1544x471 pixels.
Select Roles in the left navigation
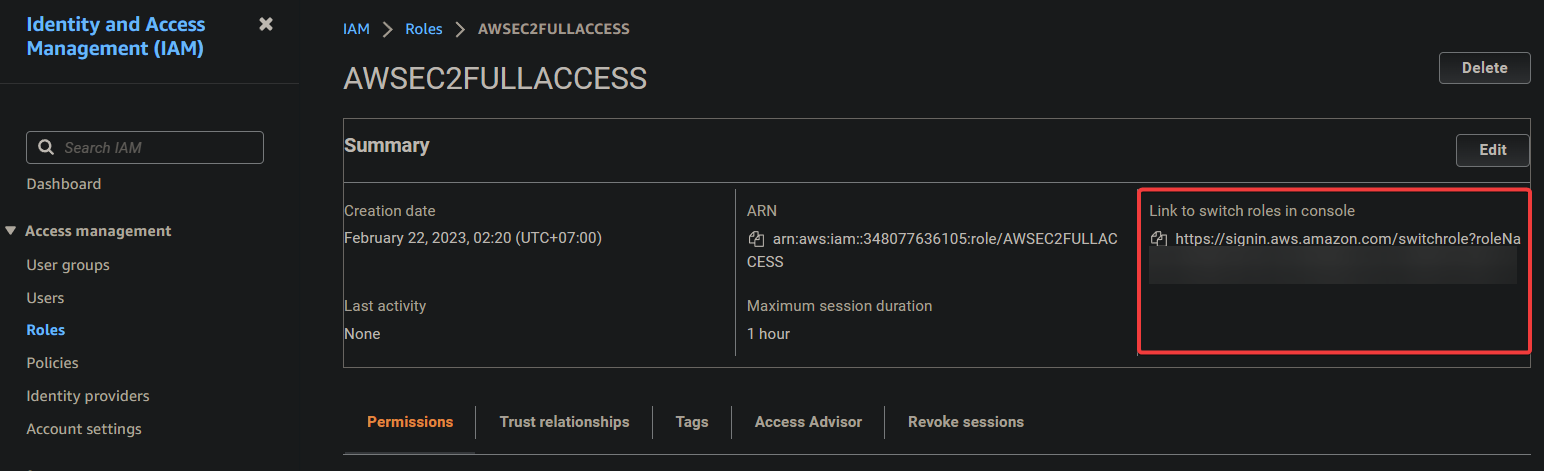coord(46,330)
